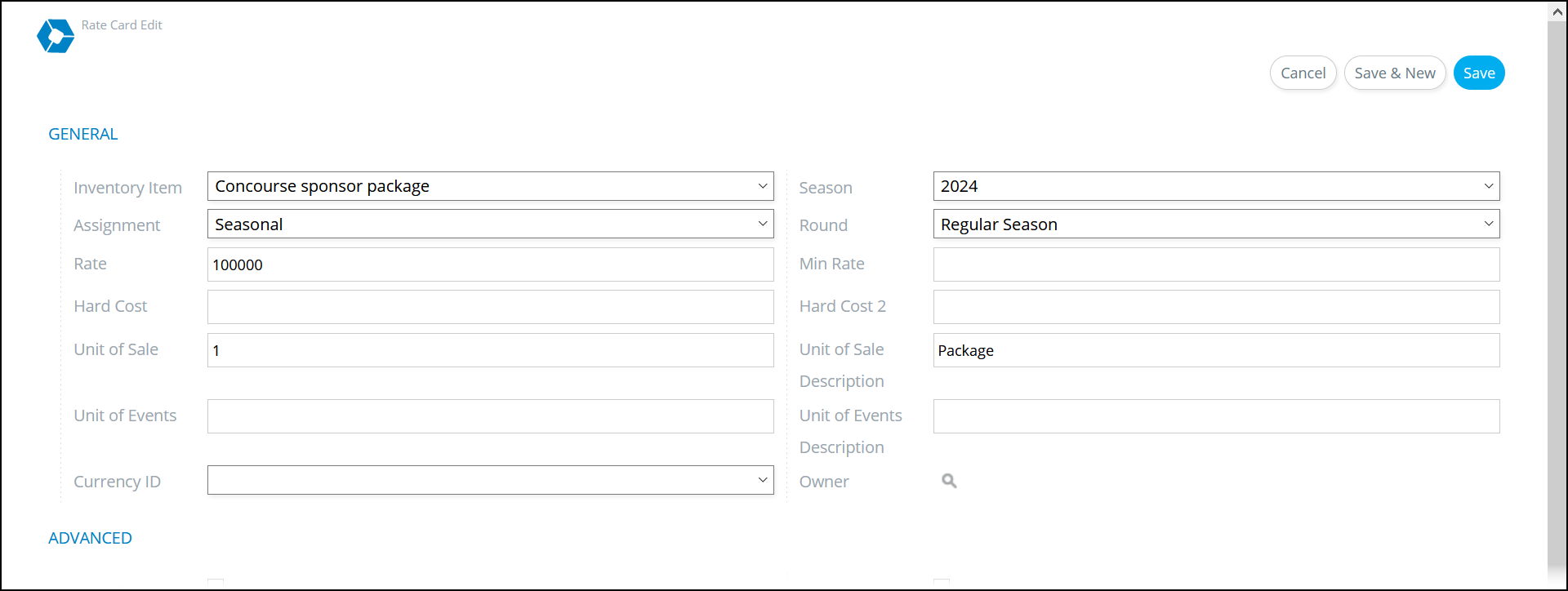Click the Cancel button
Screen dimensions: 1568x591
coord(1303,73)
